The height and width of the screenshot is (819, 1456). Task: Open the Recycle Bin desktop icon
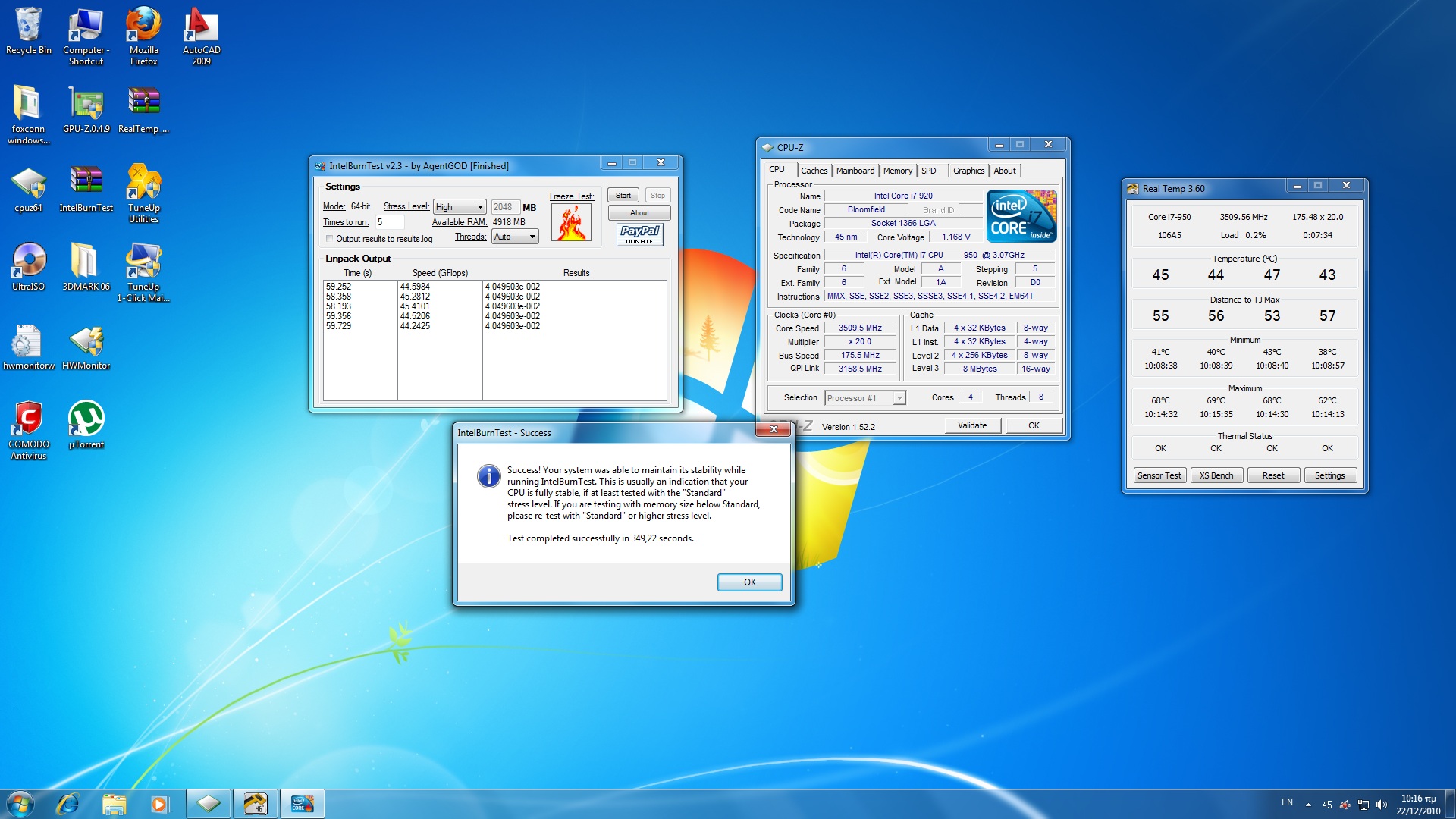28,32
